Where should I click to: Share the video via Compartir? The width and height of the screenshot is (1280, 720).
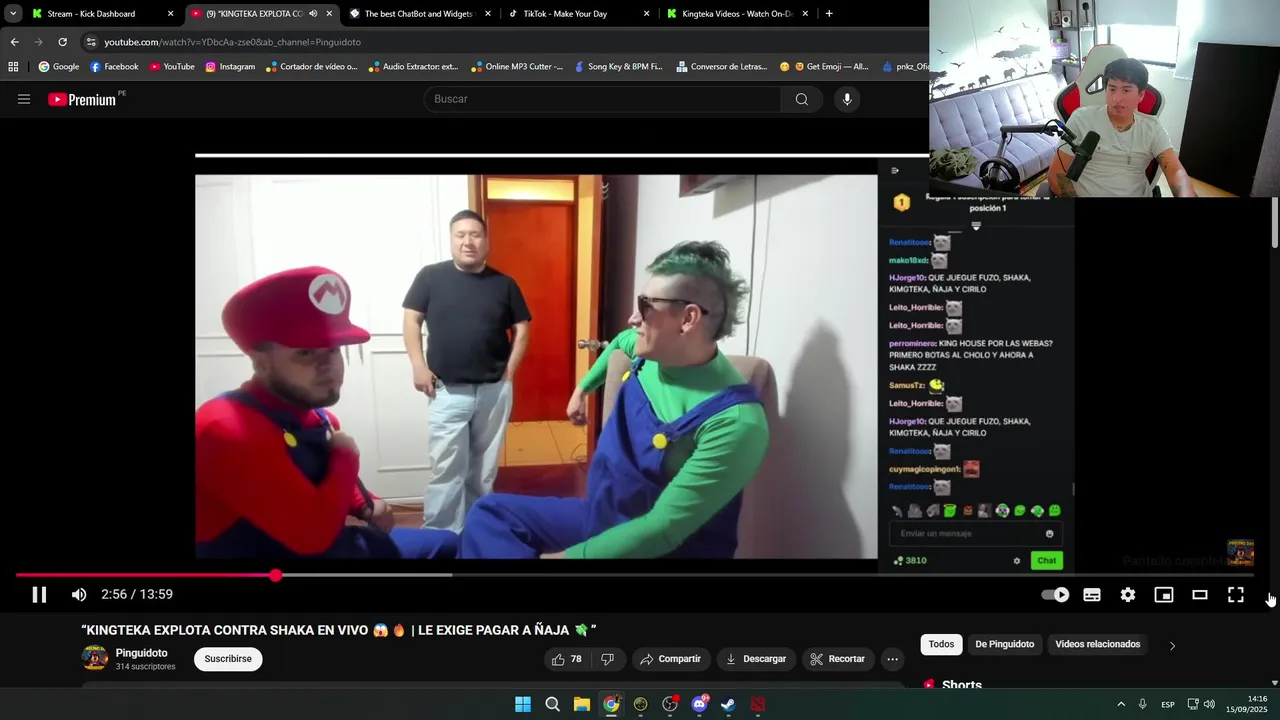pos(670,659)
